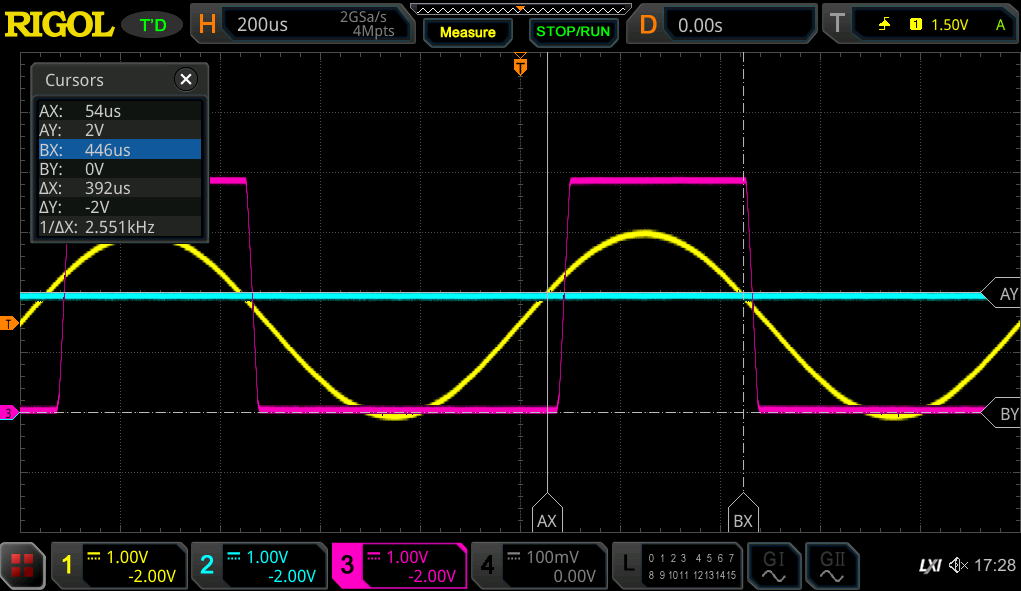The image size is (1021, 591).
Task: Click the clock showing 17:28
Action: 995,565
